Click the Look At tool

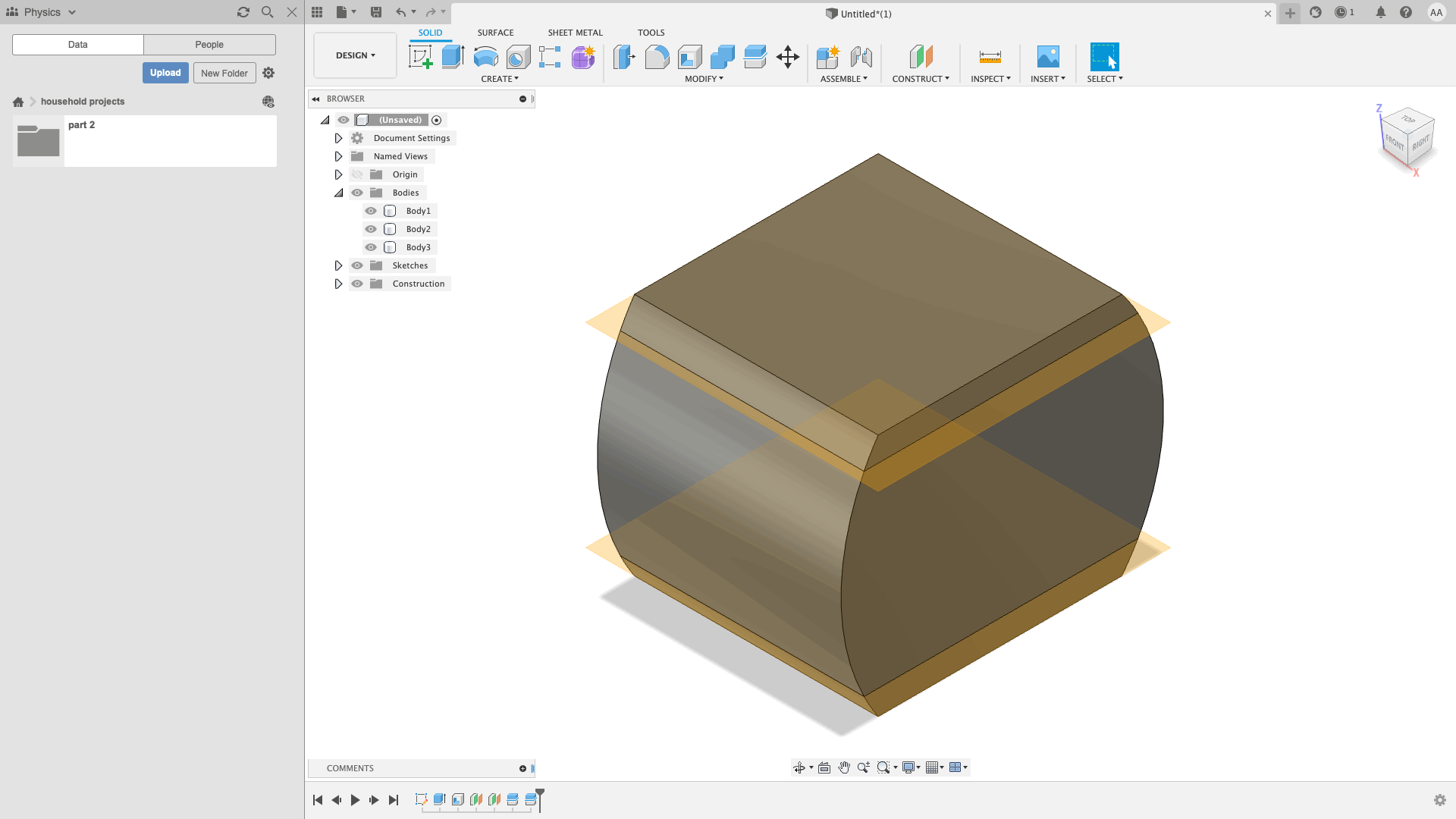tap(824, 767)
